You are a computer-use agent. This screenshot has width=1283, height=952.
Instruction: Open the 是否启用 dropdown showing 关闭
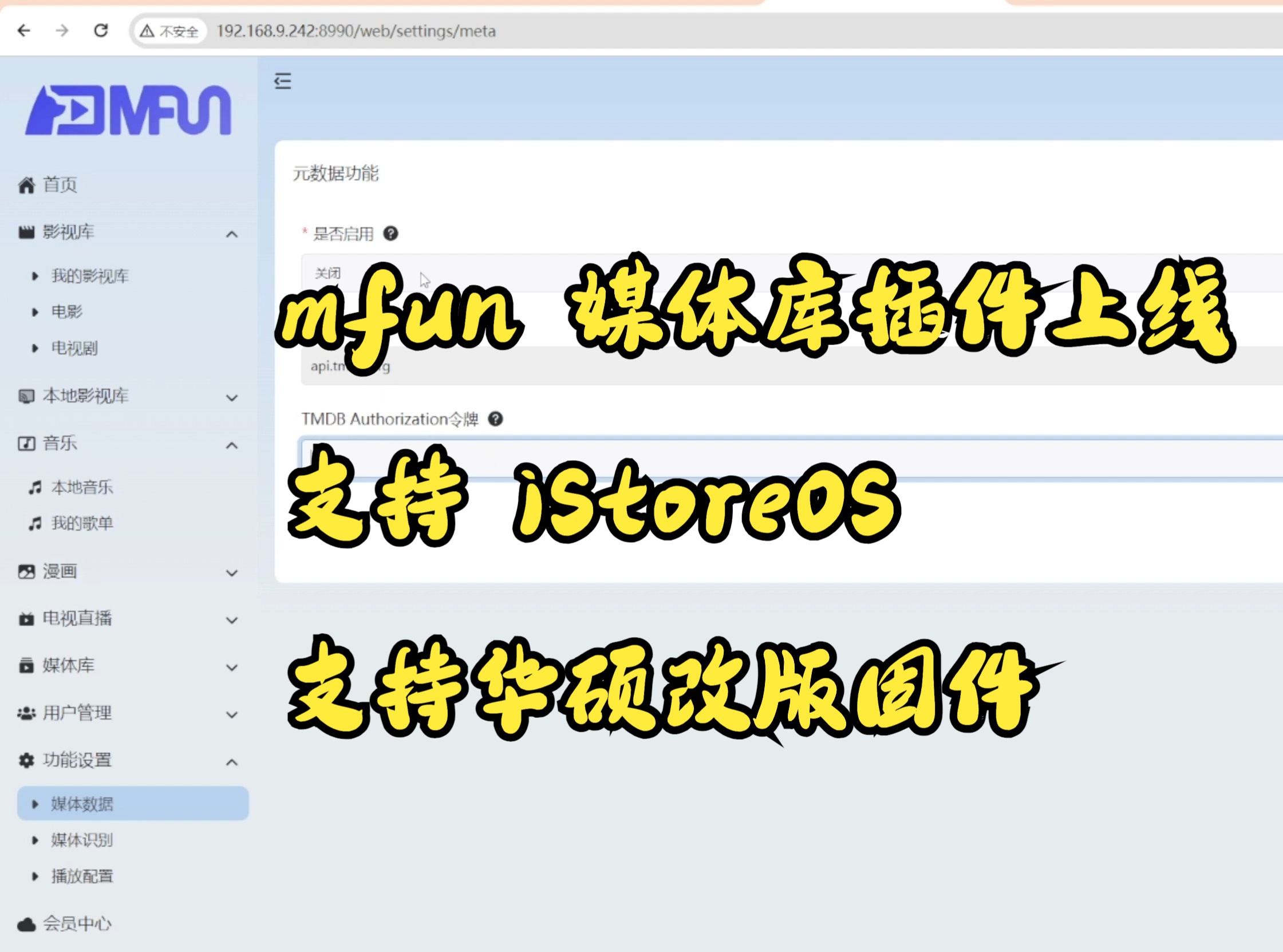click(x=792, y=272)
